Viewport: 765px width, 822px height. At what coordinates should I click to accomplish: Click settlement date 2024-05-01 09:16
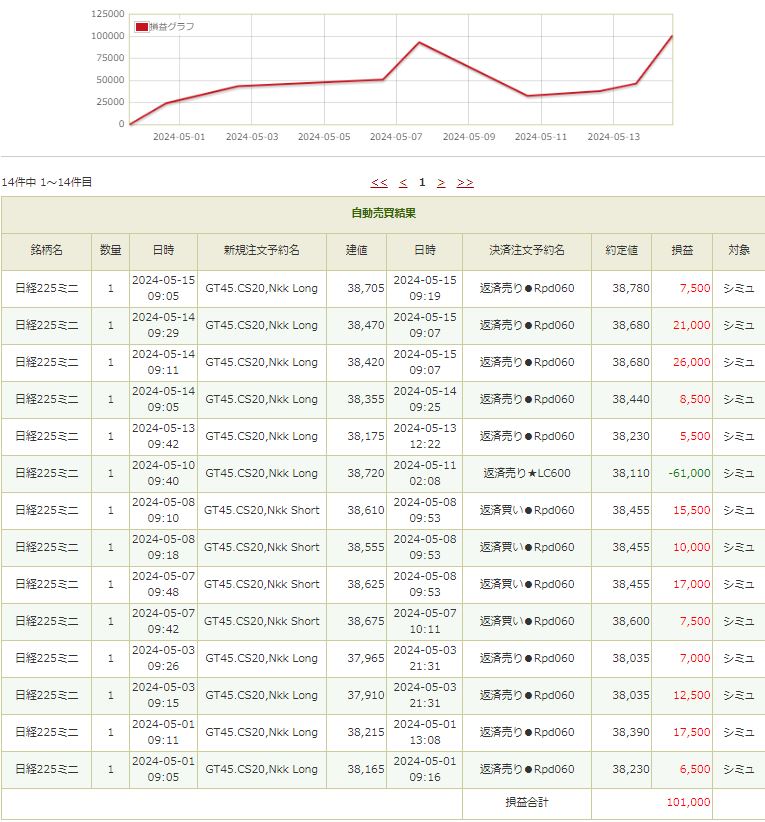pos(425,769)
